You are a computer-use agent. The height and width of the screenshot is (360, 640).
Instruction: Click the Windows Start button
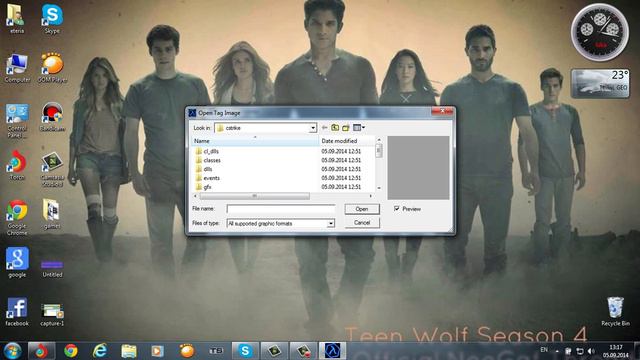tap(12, 351)
